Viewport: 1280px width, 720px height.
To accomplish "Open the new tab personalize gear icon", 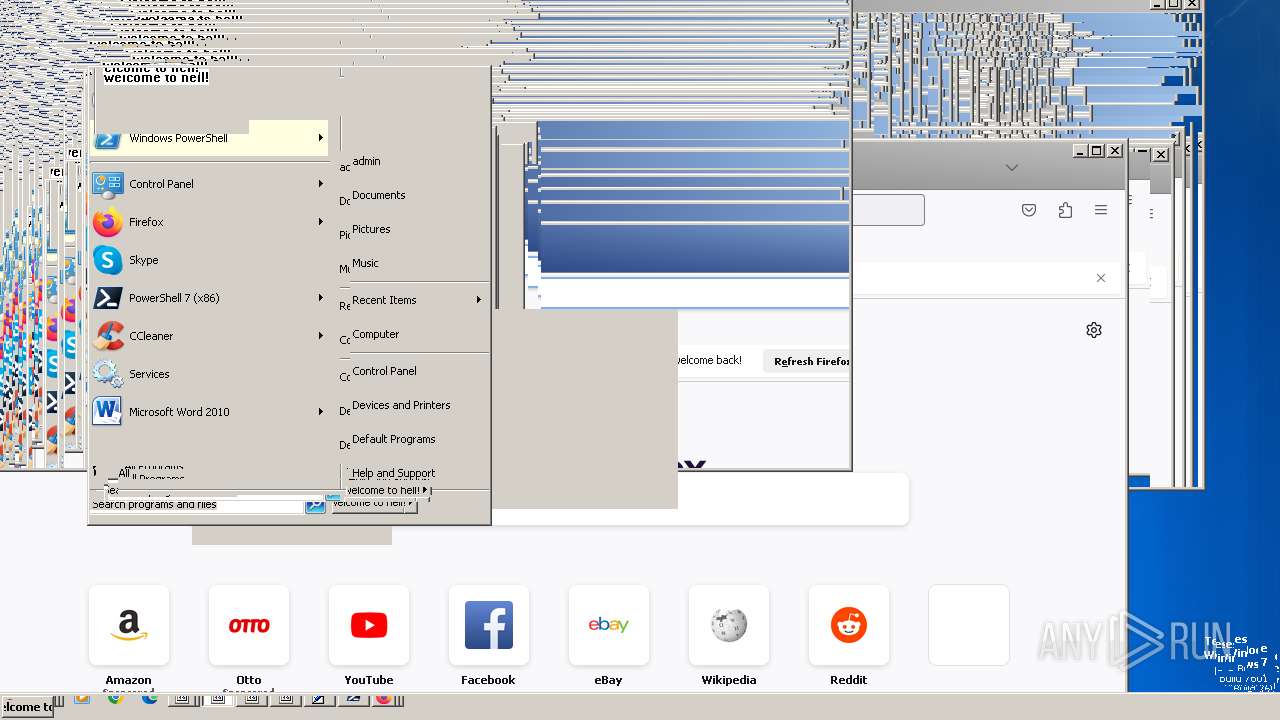I will point(1094,330).
